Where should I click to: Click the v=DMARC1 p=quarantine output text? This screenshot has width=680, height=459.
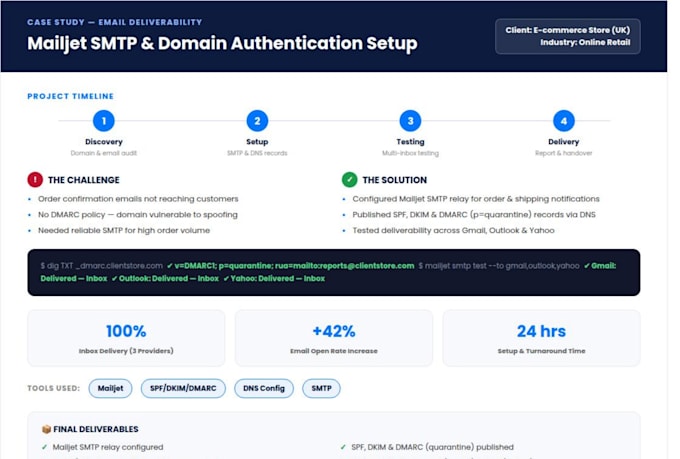[x=291, y=266]
